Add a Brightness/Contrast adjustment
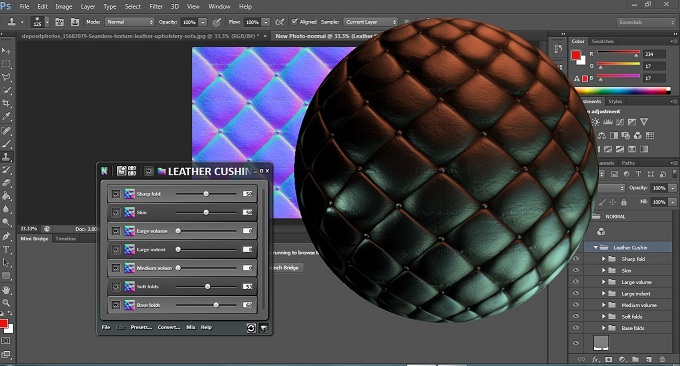This screenshot has height=366, width=680. point(596,122)
